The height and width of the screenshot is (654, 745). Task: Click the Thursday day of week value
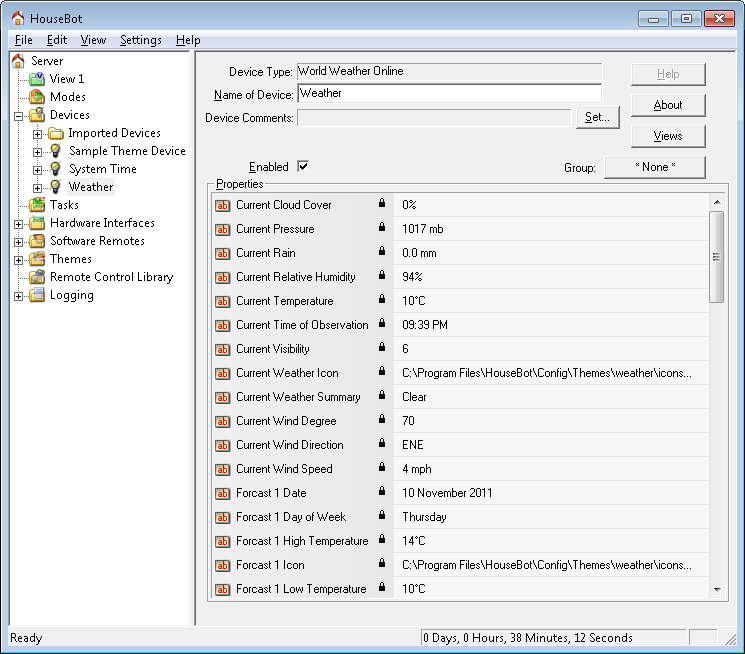click(424, 517)
